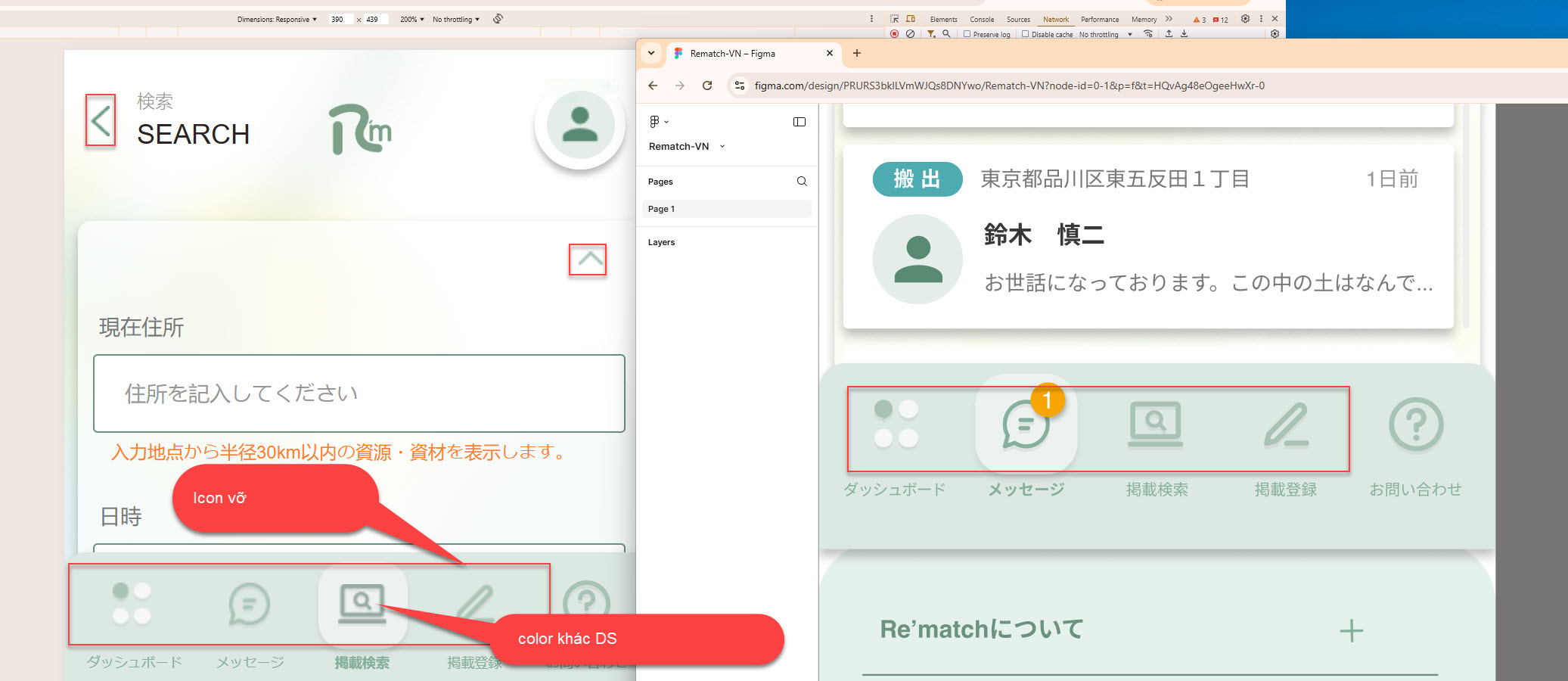Click the rotate icon in the device toolbar
The image size is (1568, 681).
click(x=498, y=19)
